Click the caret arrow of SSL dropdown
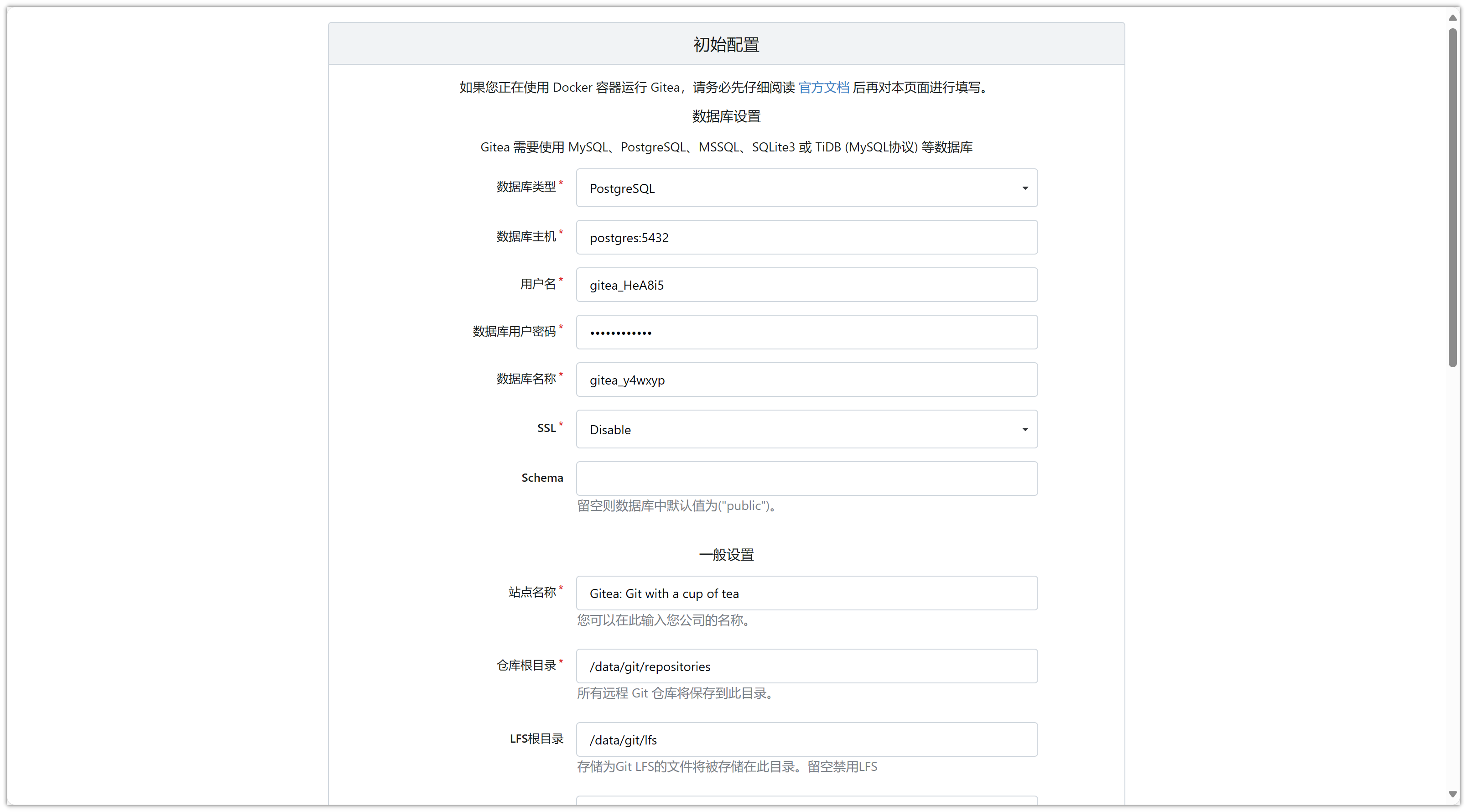 (x=1025, y=429)
